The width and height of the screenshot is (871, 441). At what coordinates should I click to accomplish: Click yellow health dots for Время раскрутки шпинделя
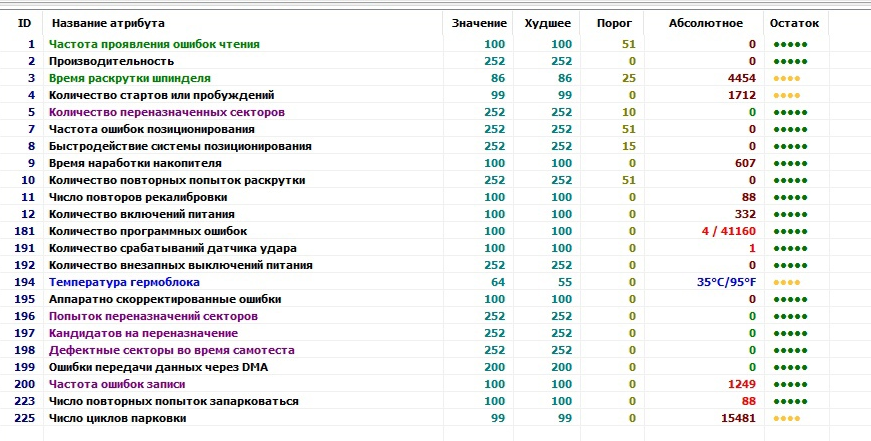(x=787, y=78)
